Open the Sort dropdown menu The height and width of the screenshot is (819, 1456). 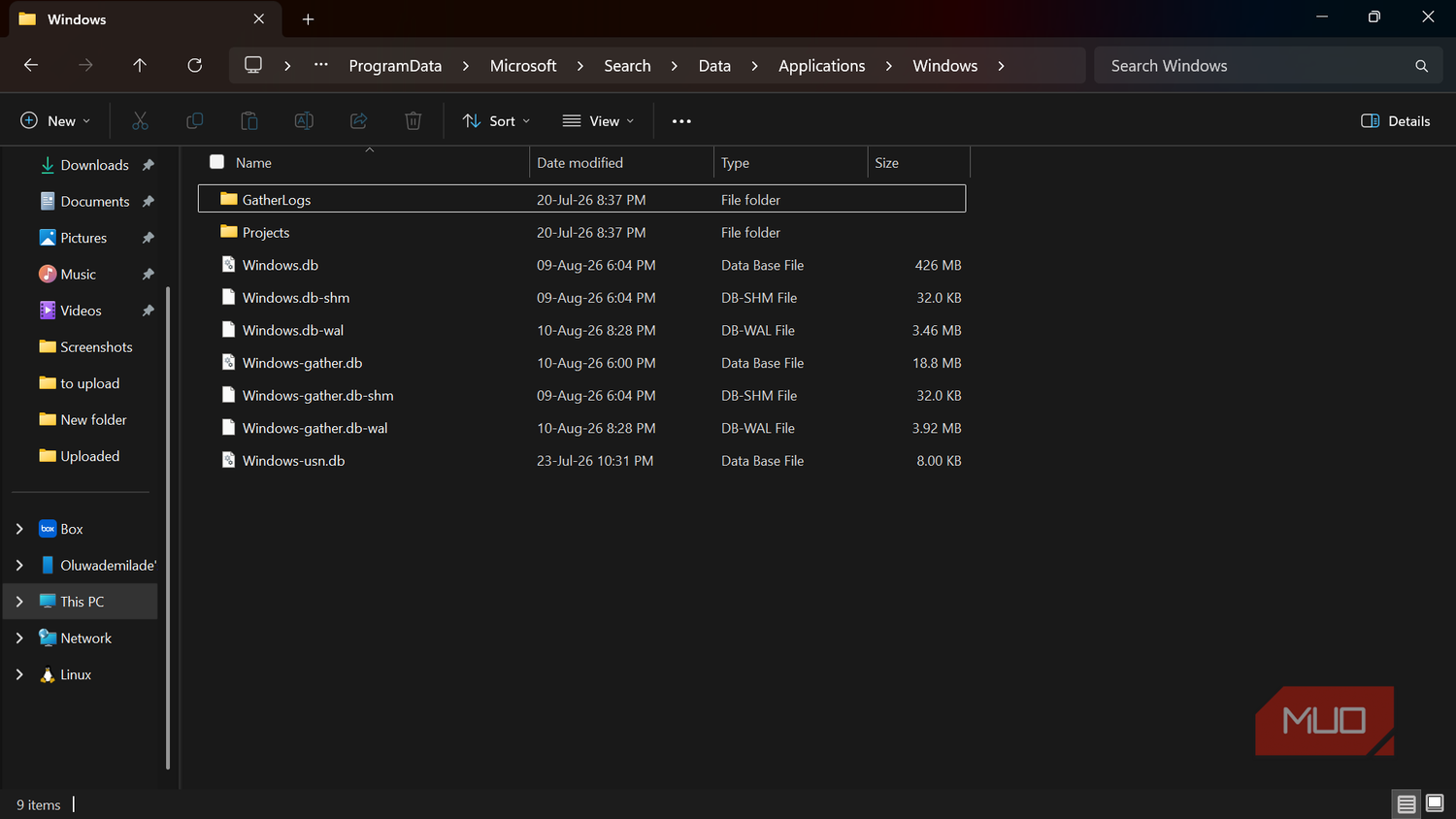tap(496, 120)
